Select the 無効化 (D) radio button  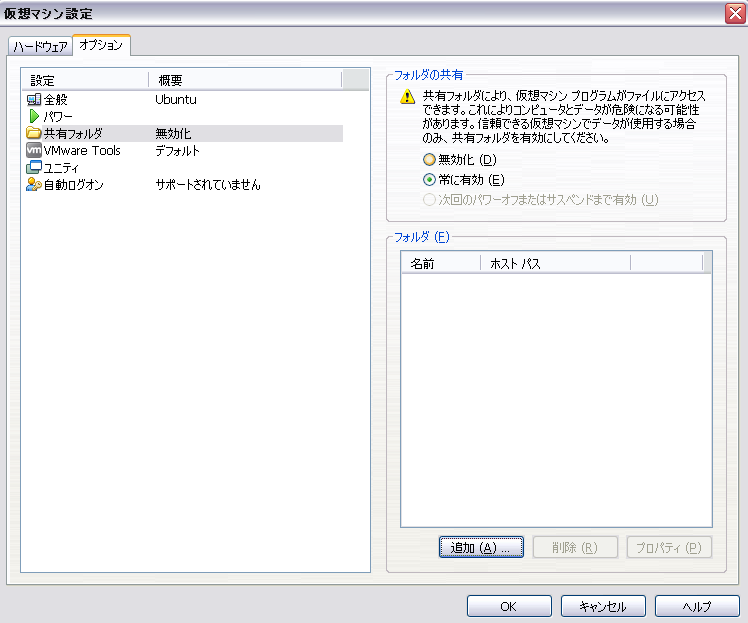coord(429,159)
